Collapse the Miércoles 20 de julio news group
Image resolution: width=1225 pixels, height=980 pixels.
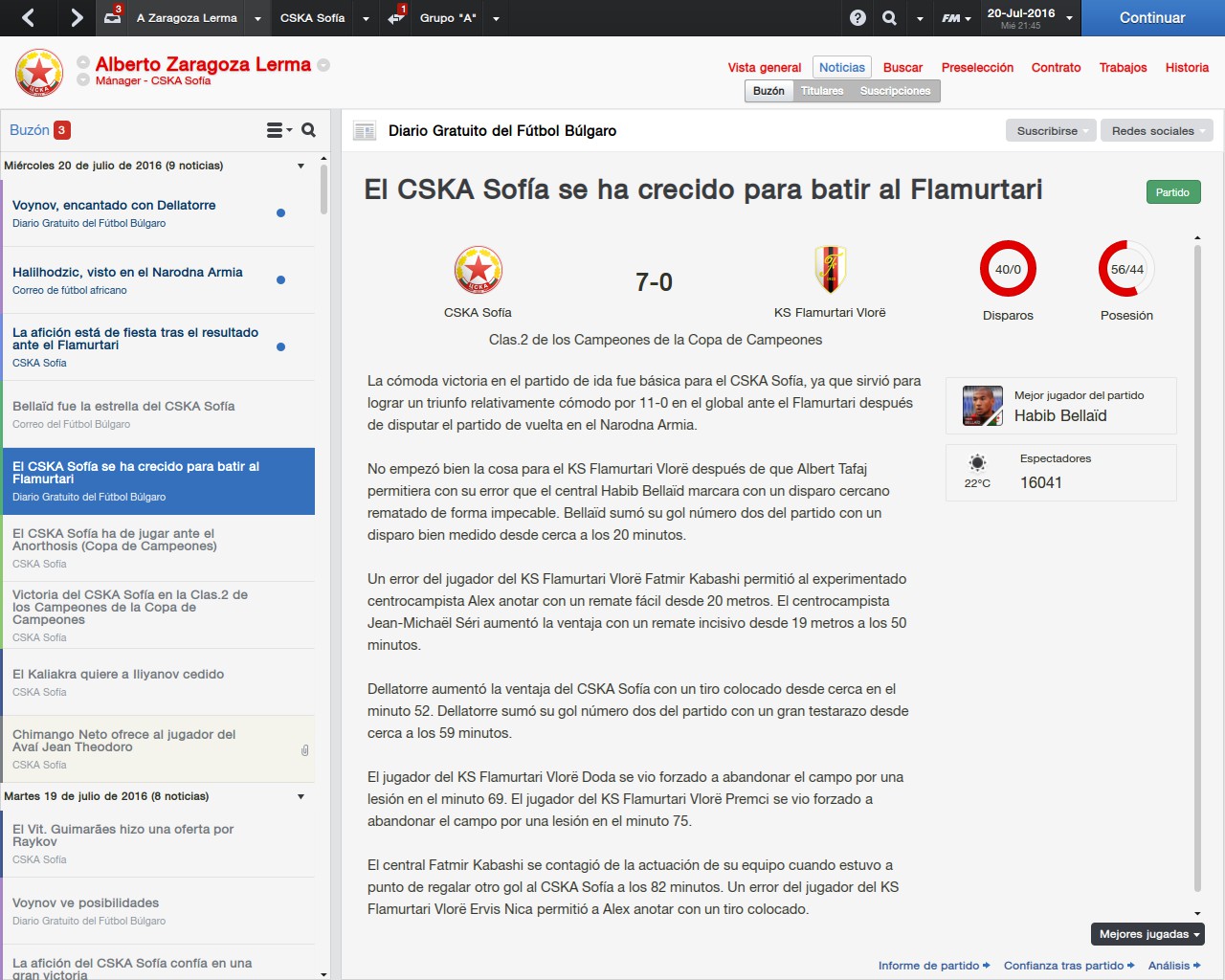(x=301, y=166)
